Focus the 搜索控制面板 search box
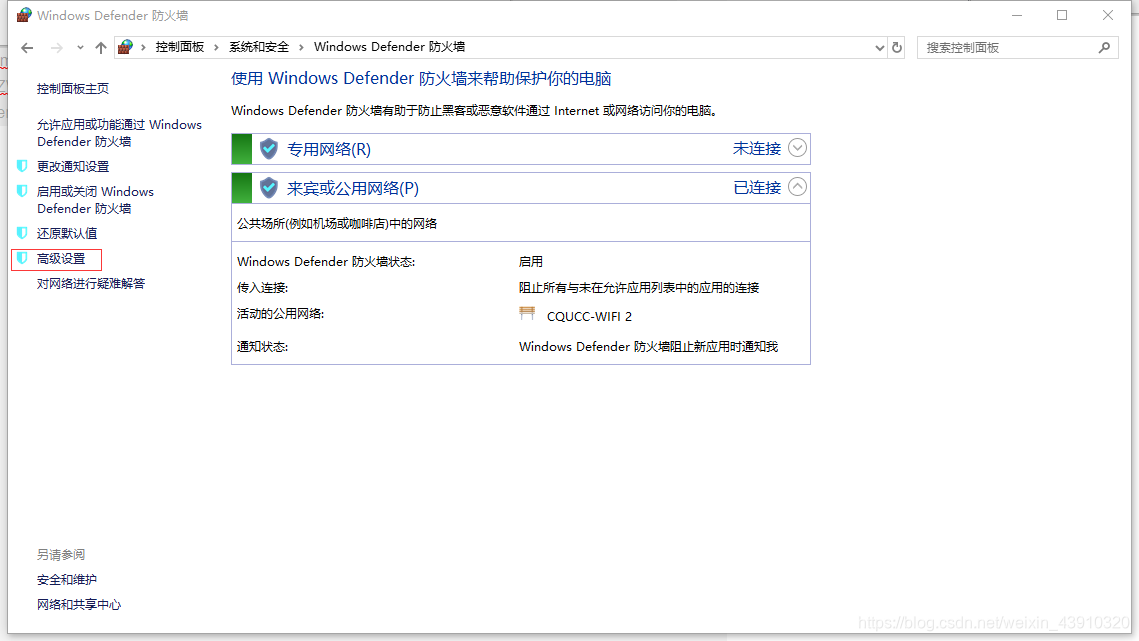This screenshot has height=641, width=1139. pyautogui.click(x=1018, y=47)
